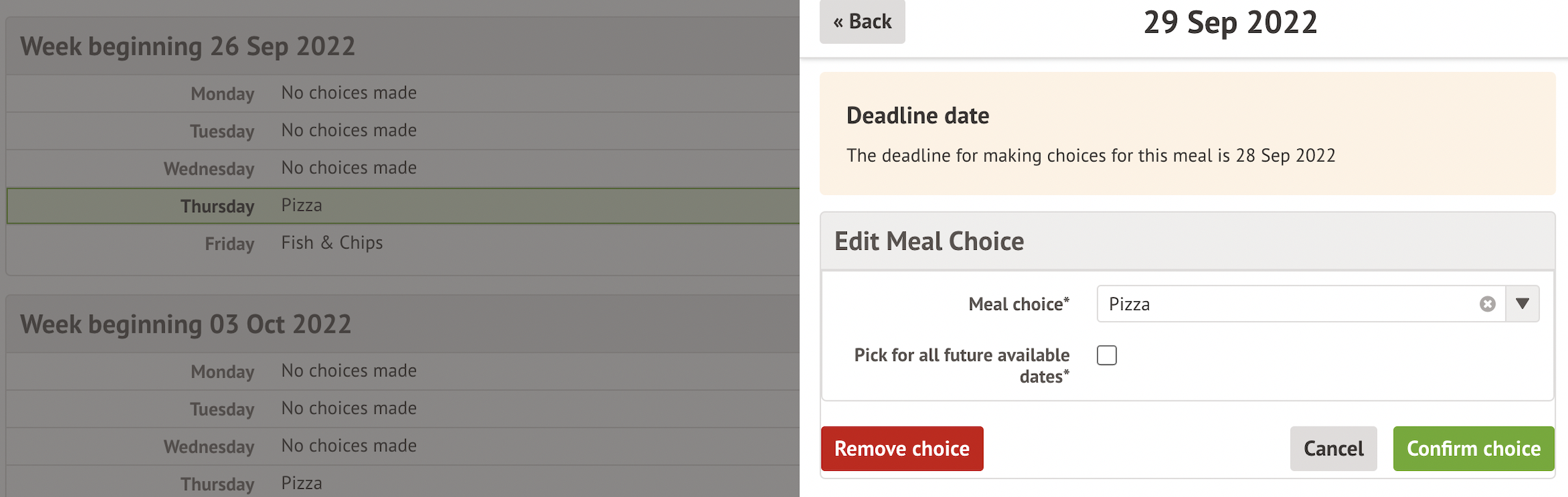Click the « Back button
Viewport: 1568px width, 497px height.
[862, 21]
